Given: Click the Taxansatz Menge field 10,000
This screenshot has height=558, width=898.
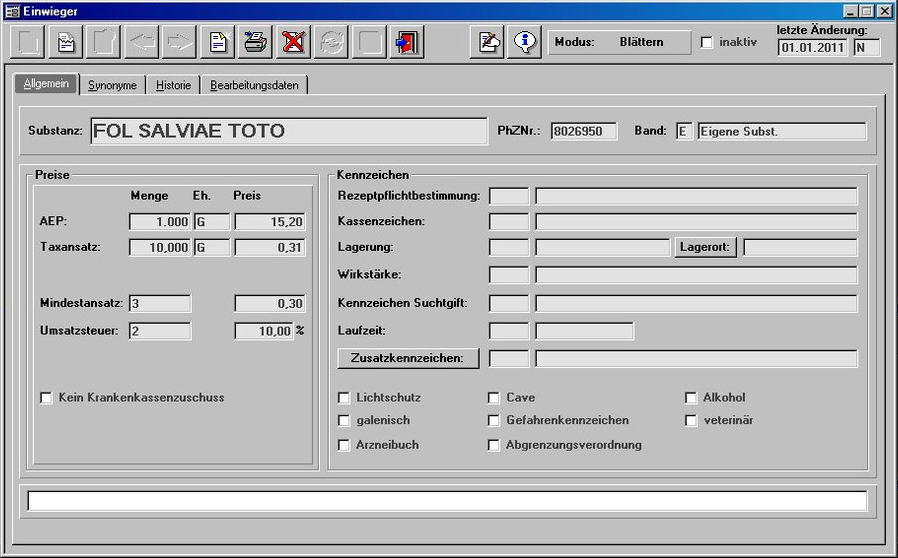Looking at the screenshot, I should [160, 247].
